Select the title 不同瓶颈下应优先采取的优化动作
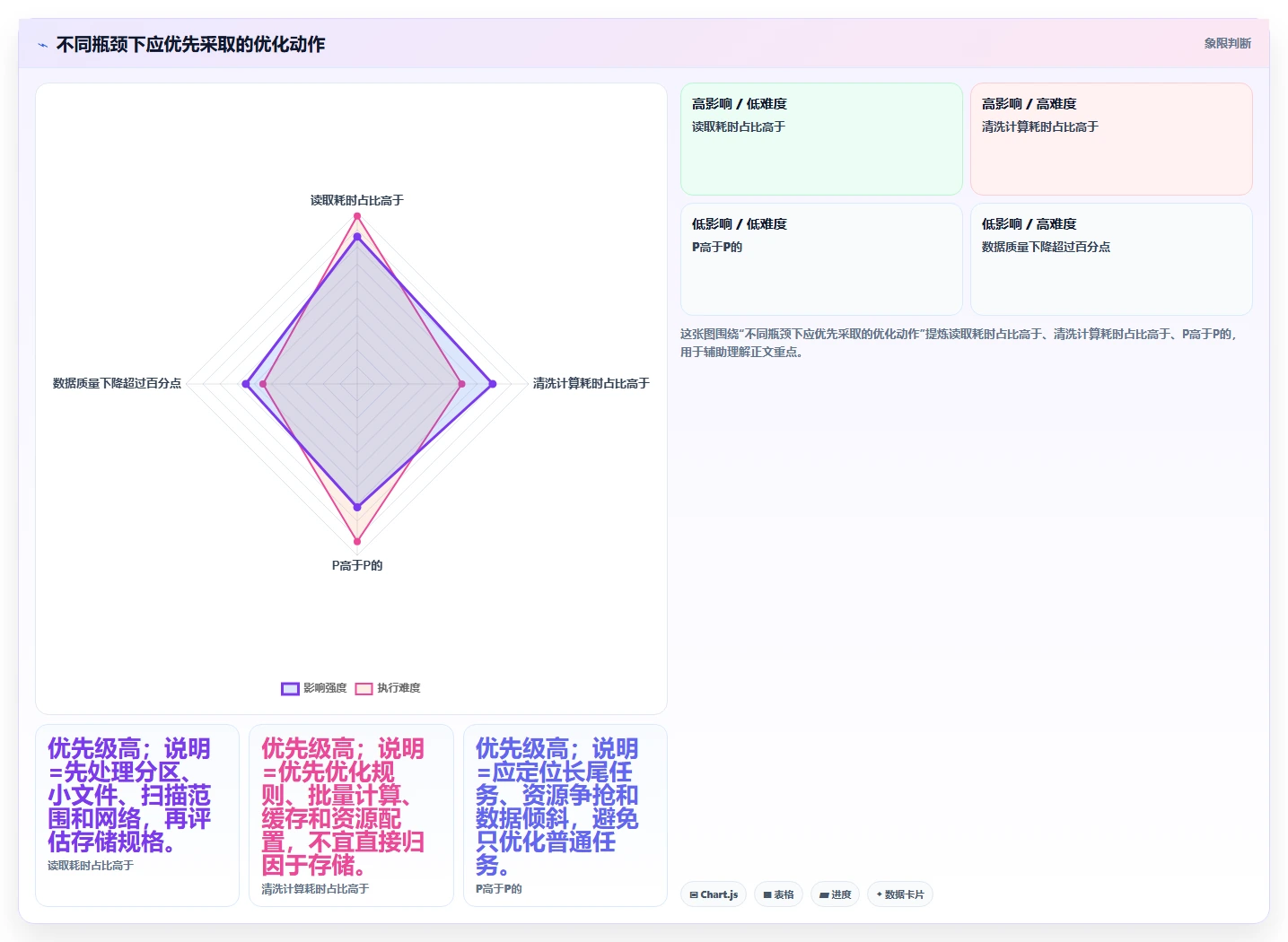 point(190,44)
